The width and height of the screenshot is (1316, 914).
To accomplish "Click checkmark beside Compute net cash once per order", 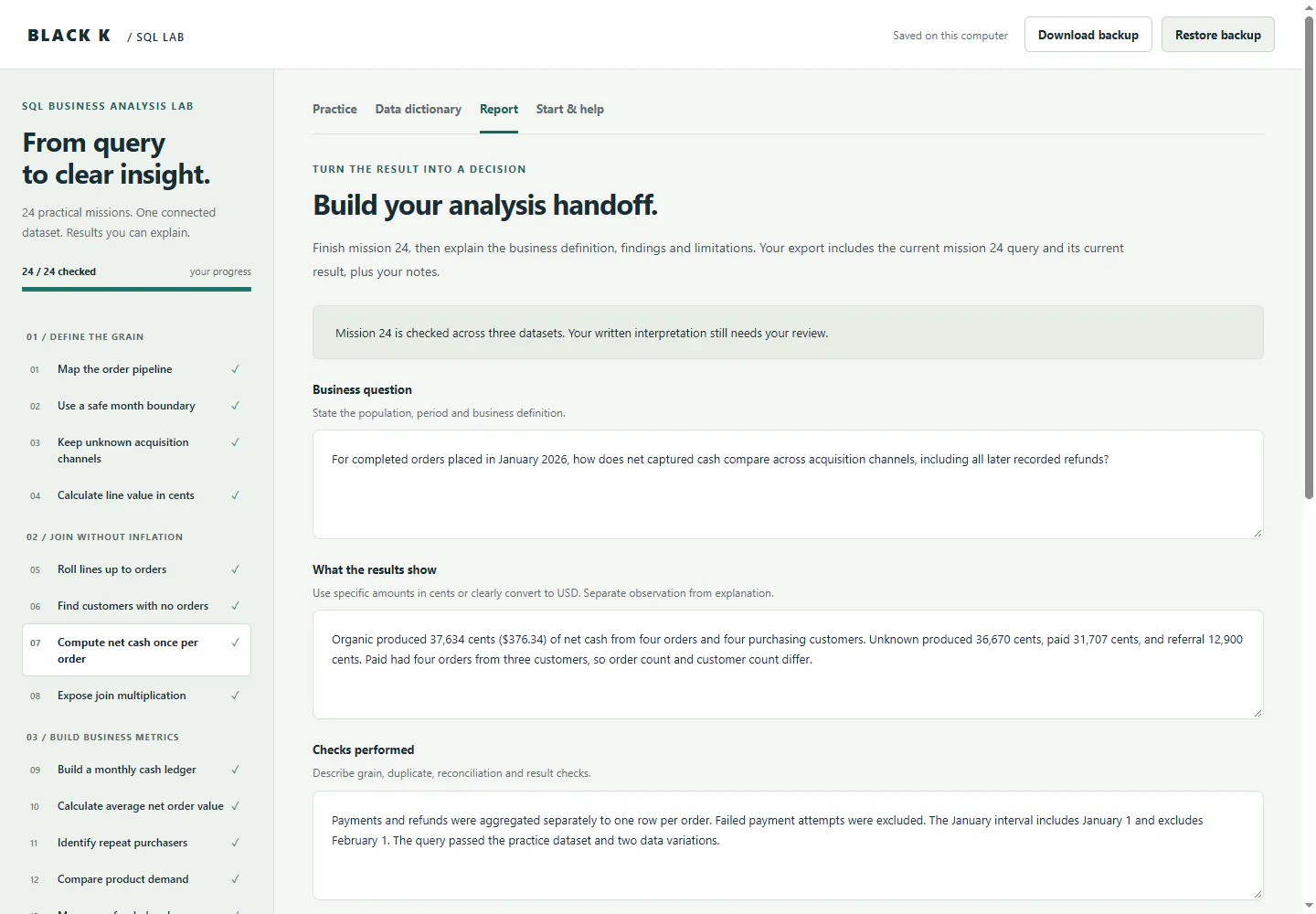I will click(x=236, y=643).
